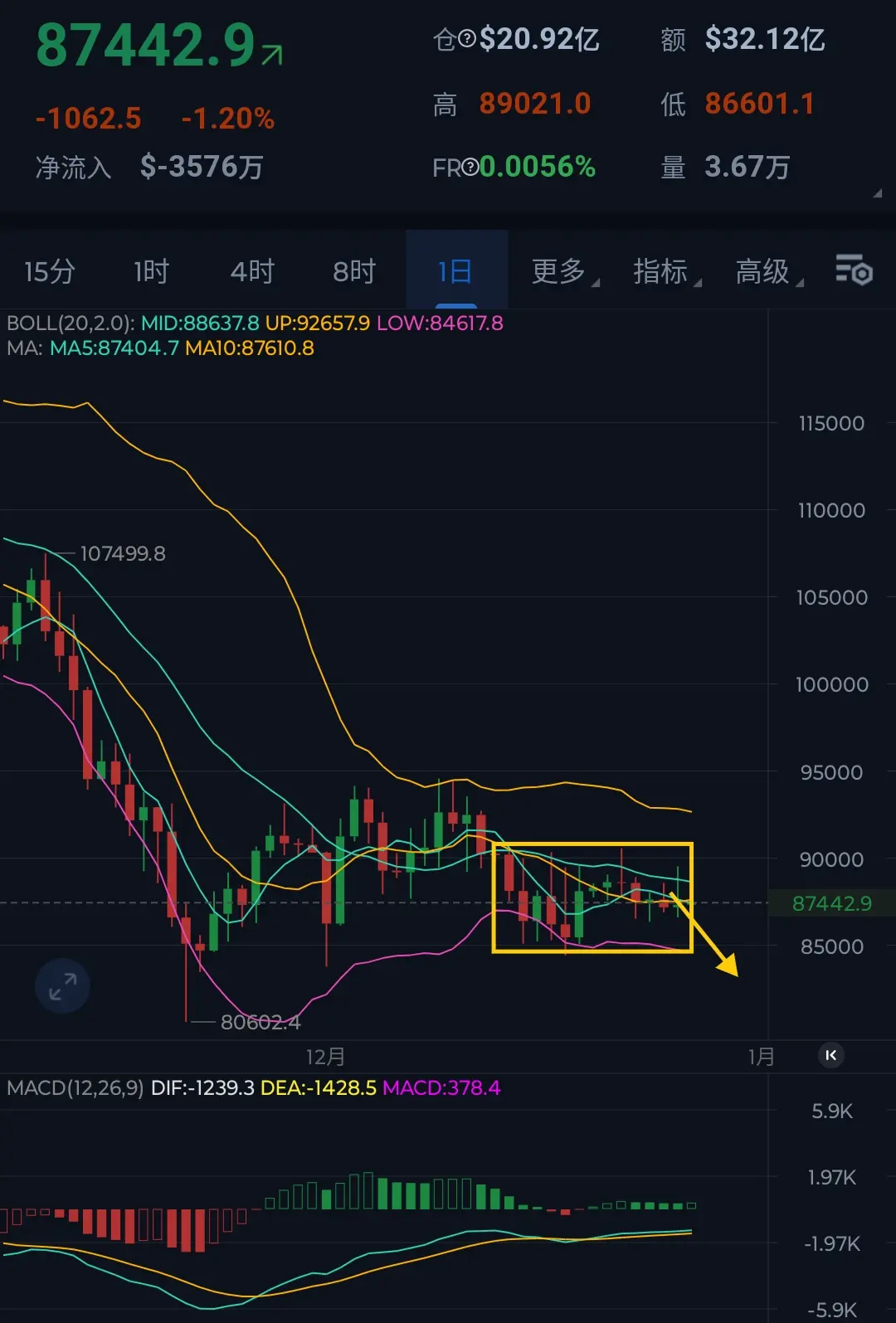Tap the funding rate FR help icon
Image resolution: width=896 pixels, height=1323 pixels.
coord(470,168)
